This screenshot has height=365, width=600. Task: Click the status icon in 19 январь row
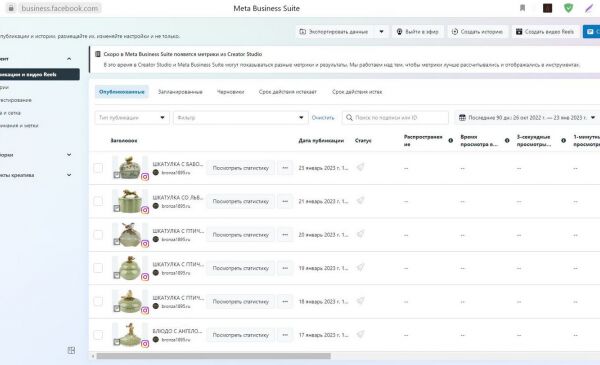pos(360,267)
